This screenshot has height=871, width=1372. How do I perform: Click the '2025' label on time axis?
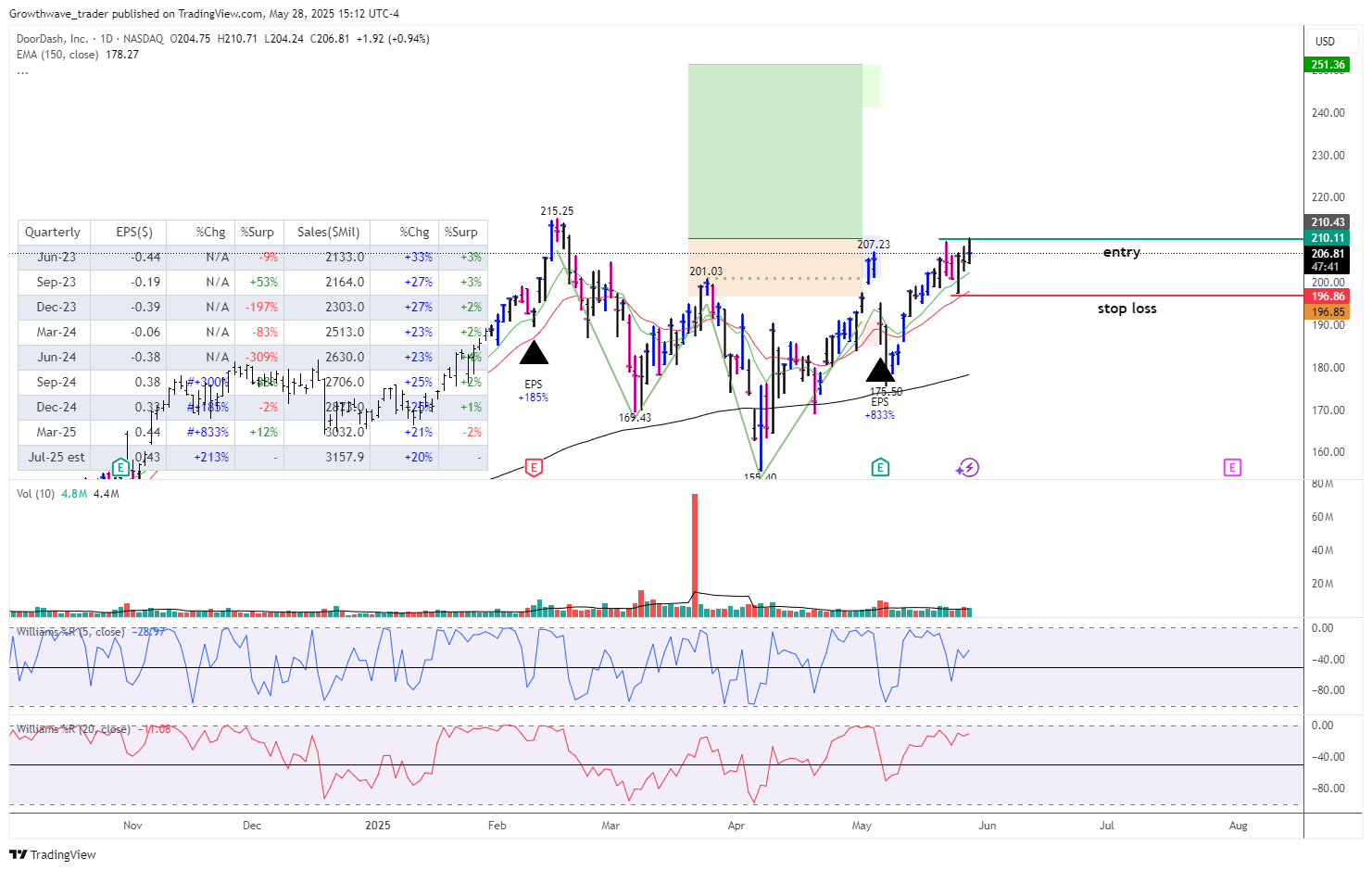pos(378,826)
